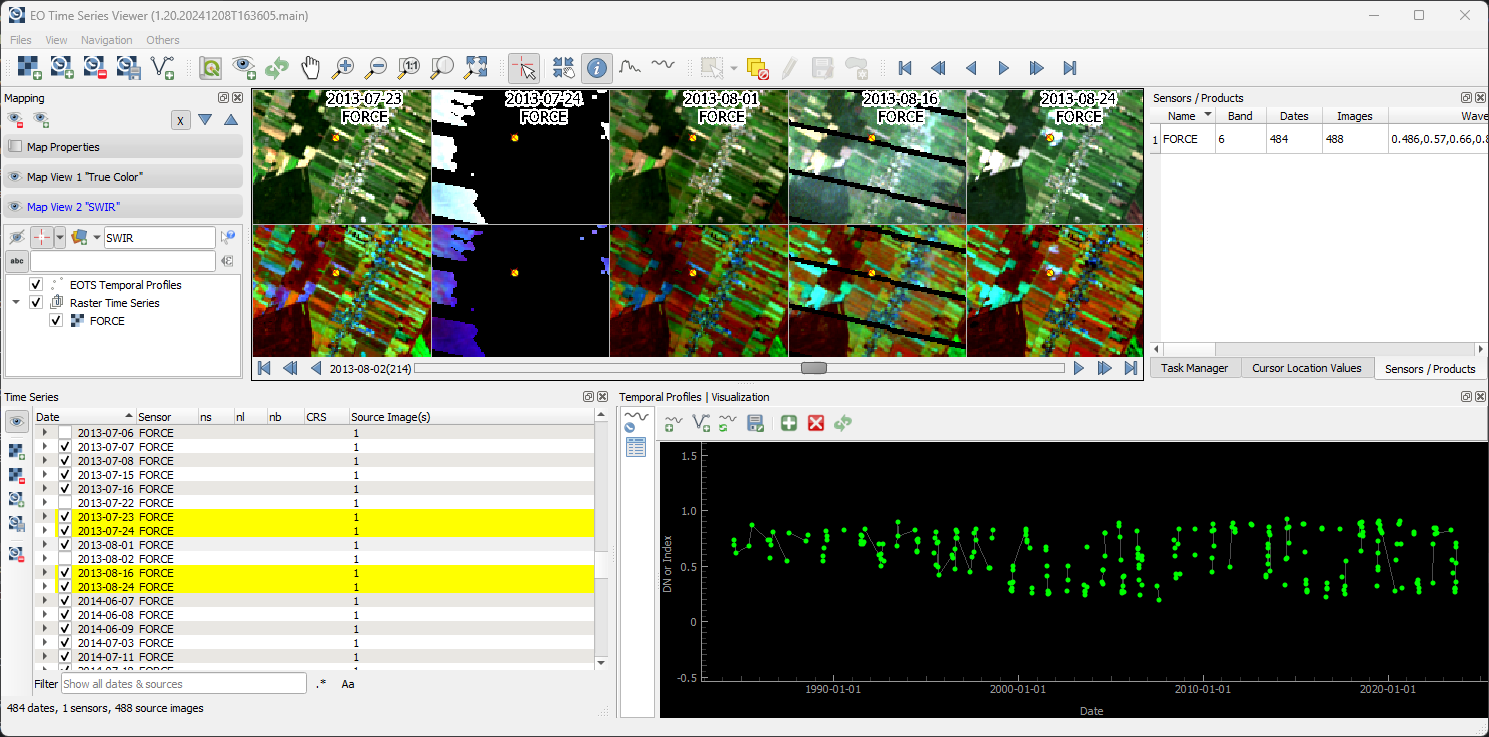1489x737 pixels.
Task: Open the Navigation menu
Action: (x=107, y=40)
